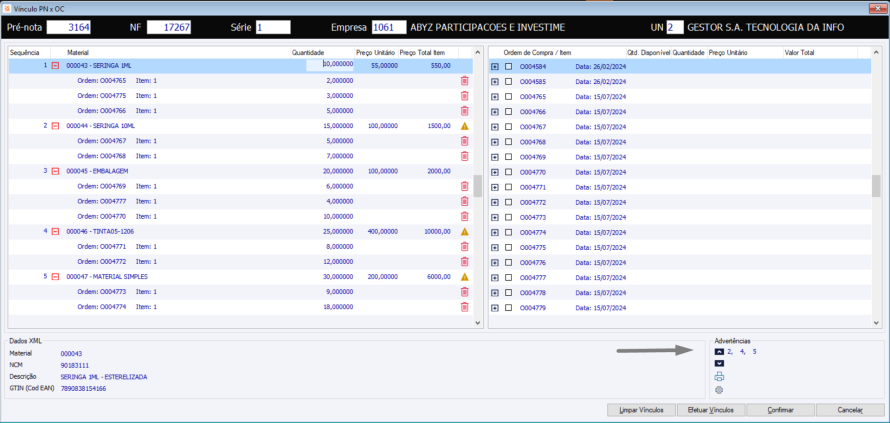
Task: Collapse the SERINGA 10ML material row
Action: [x=55, y=126]
